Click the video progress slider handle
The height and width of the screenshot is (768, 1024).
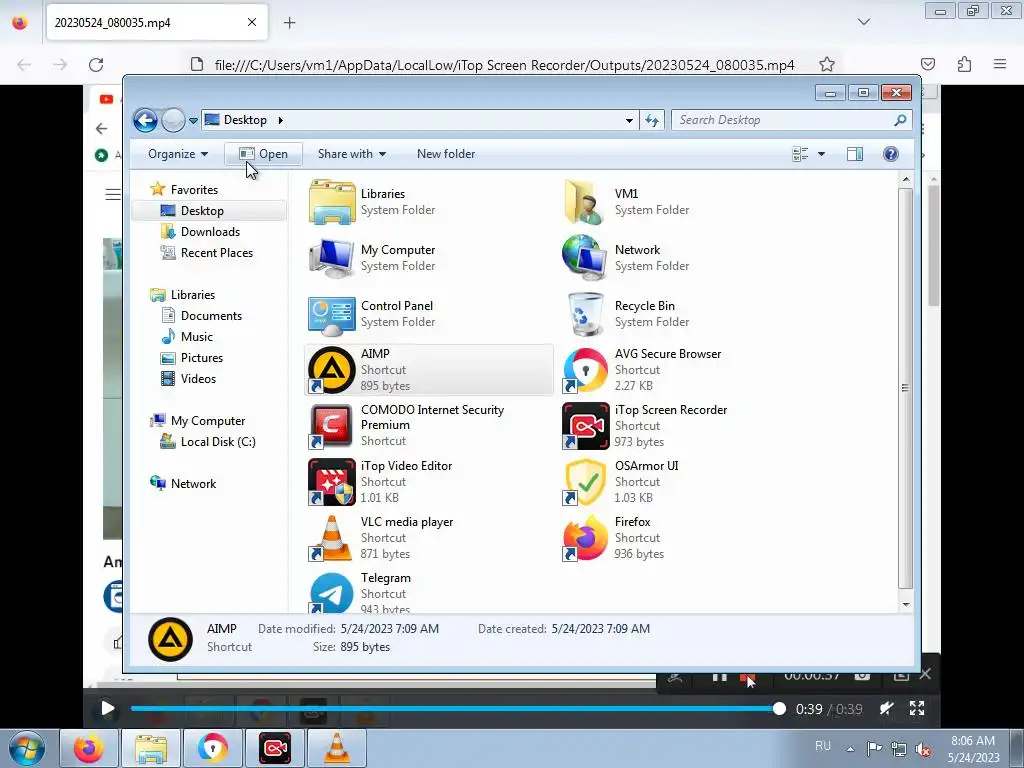pyautogui.click(x=779, y=709)
